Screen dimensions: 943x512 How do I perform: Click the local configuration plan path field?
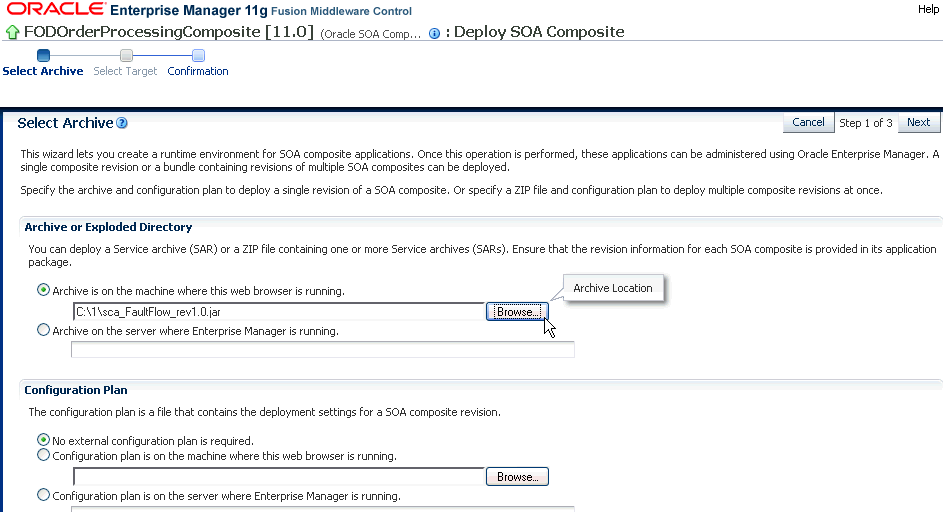coord(278,477)
